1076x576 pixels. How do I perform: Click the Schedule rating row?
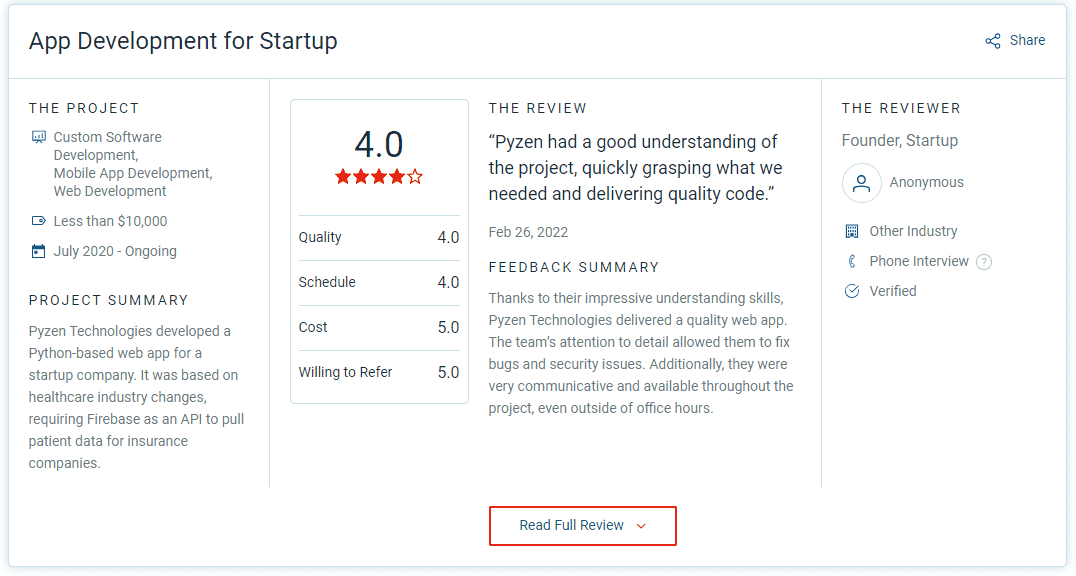[x=379, y=282]
